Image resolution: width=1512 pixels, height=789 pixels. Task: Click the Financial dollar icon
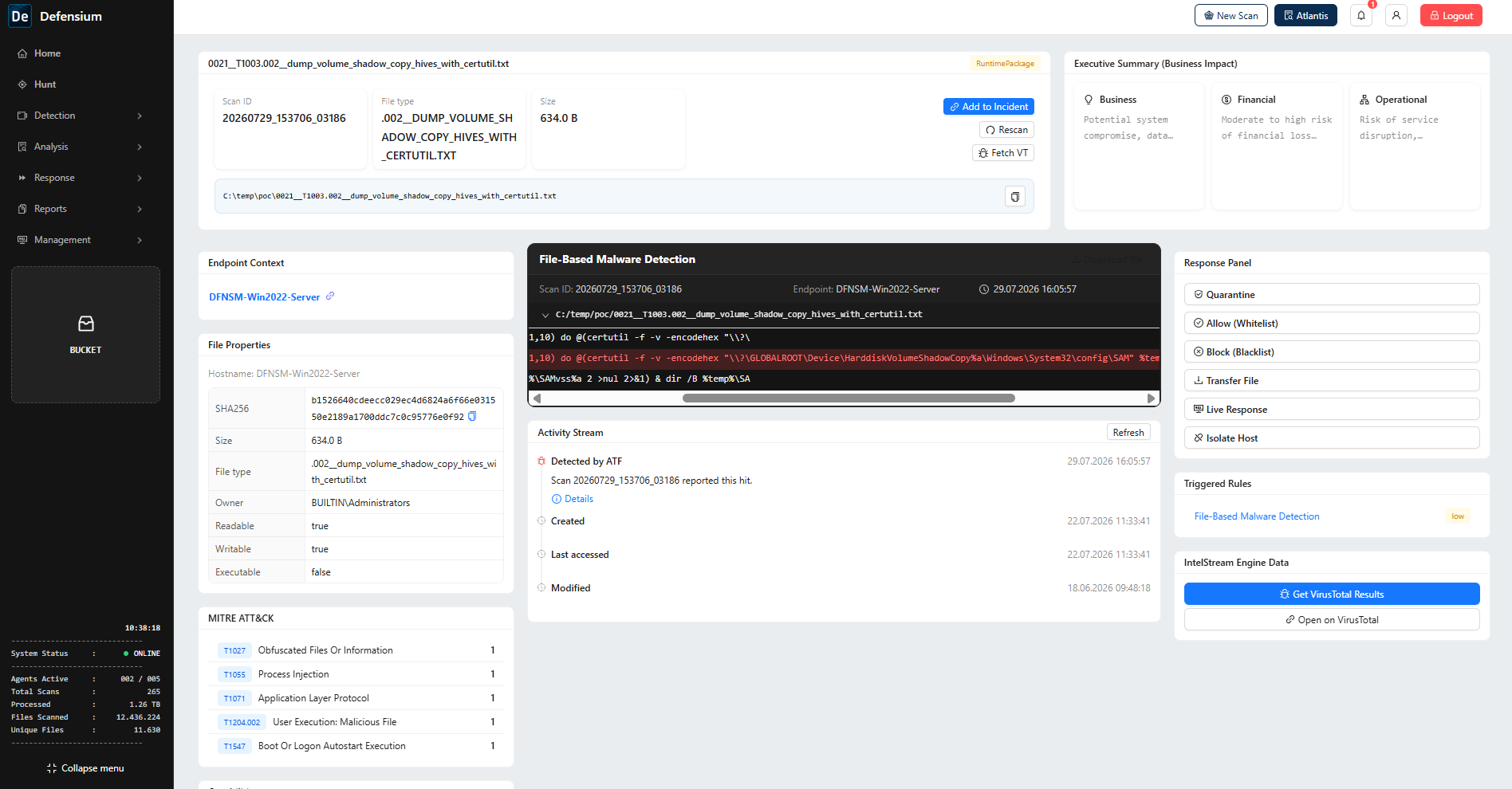(x=1227, y=100)
